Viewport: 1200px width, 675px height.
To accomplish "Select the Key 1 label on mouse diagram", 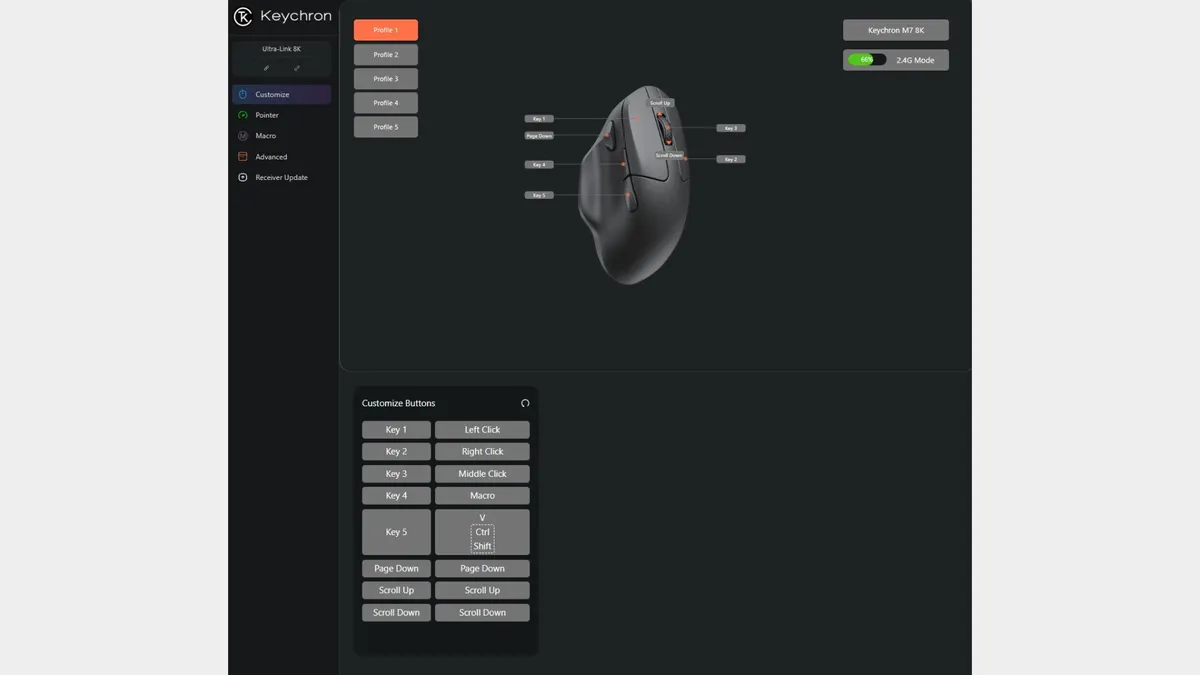I will [x=539, y=119].
